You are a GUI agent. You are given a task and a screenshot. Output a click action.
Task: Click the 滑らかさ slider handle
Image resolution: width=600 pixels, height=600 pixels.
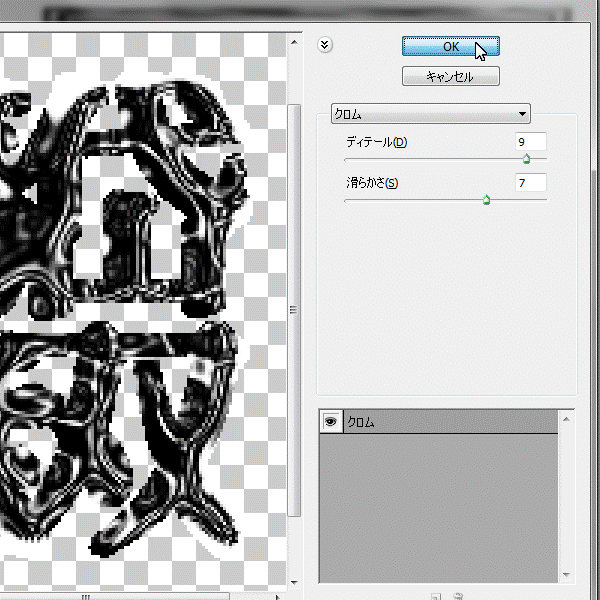click(486, 200)
